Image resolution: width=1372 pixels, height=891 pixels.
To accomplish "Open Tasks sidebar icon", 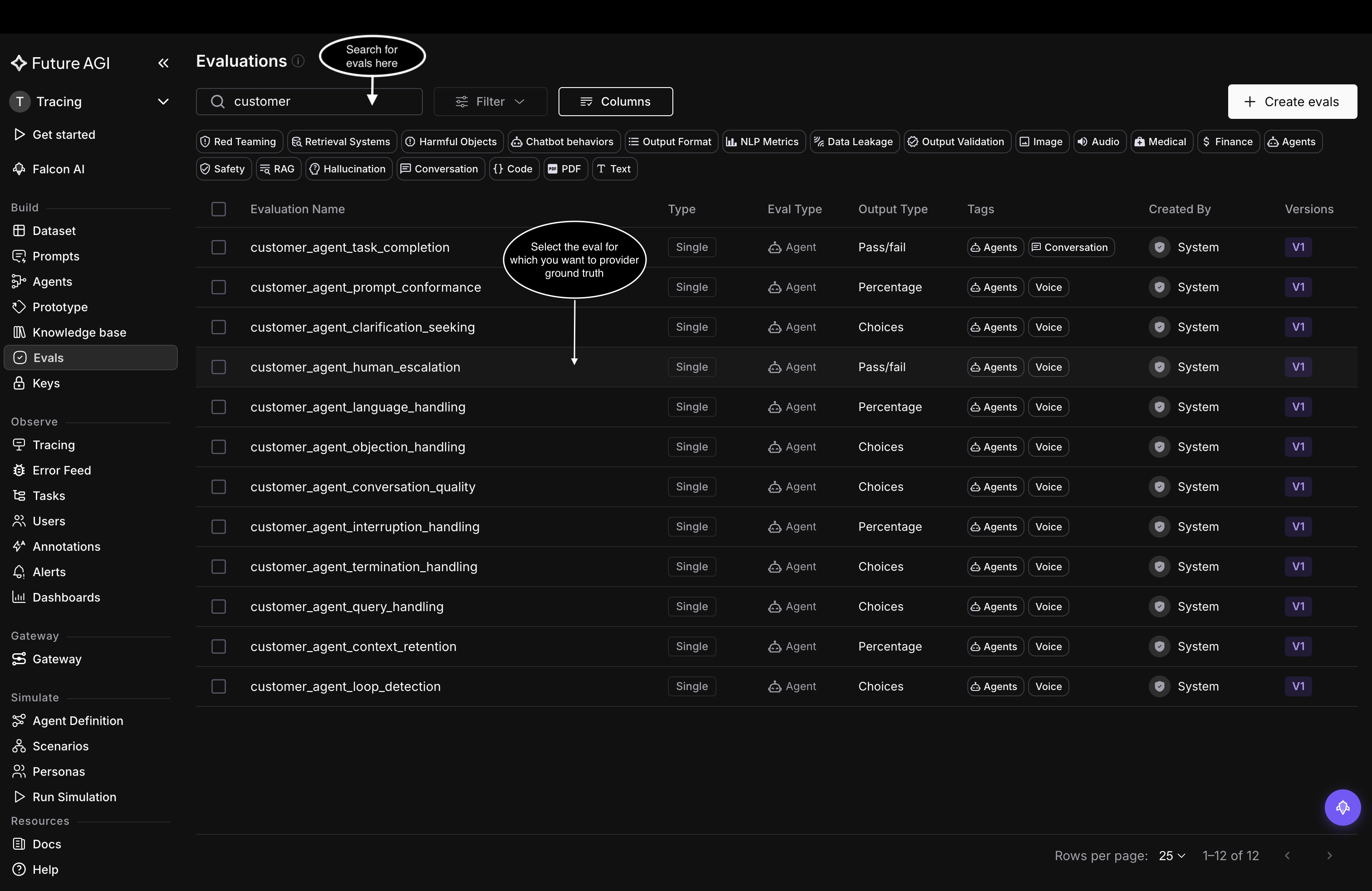I will (19, 496).
